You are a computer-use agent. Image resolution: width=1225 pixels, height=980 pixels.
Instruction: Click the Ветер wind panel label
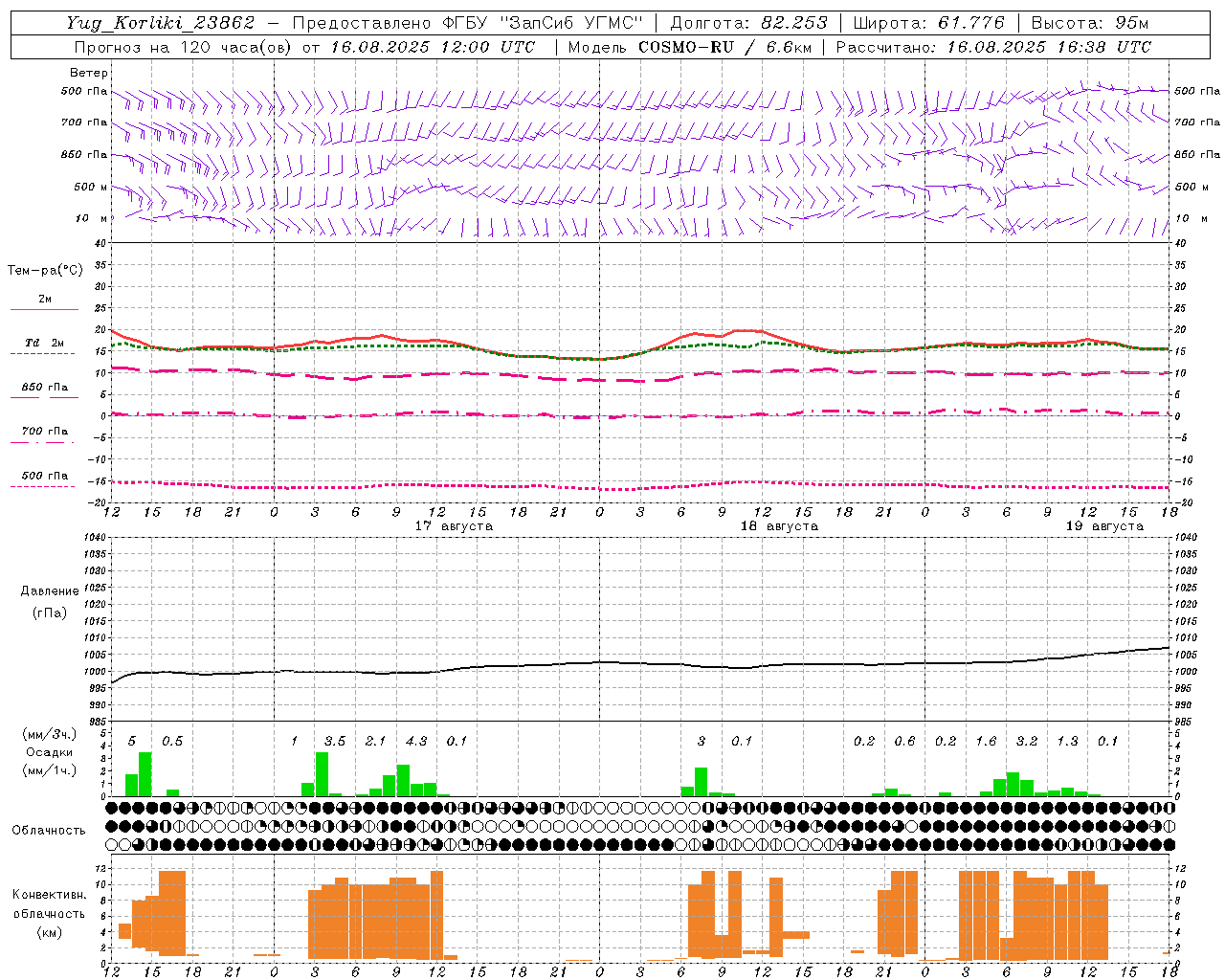coord(89,73)
